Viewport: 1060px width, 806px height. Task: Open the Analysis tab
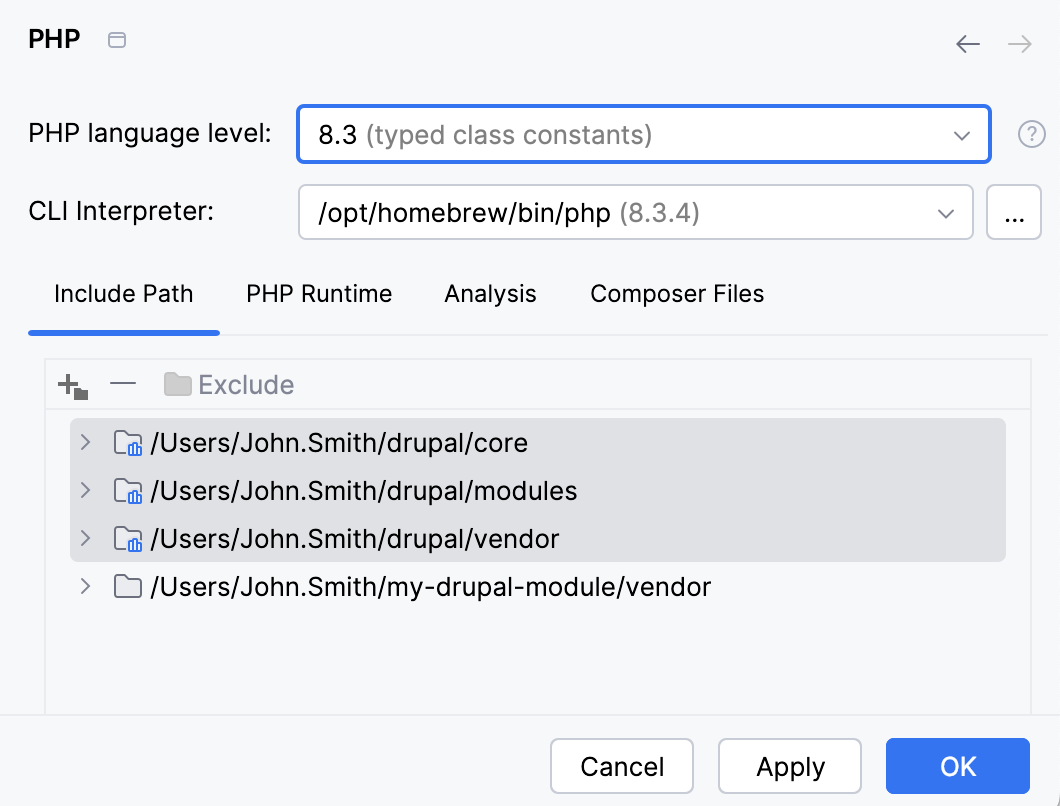pos(490,294)
